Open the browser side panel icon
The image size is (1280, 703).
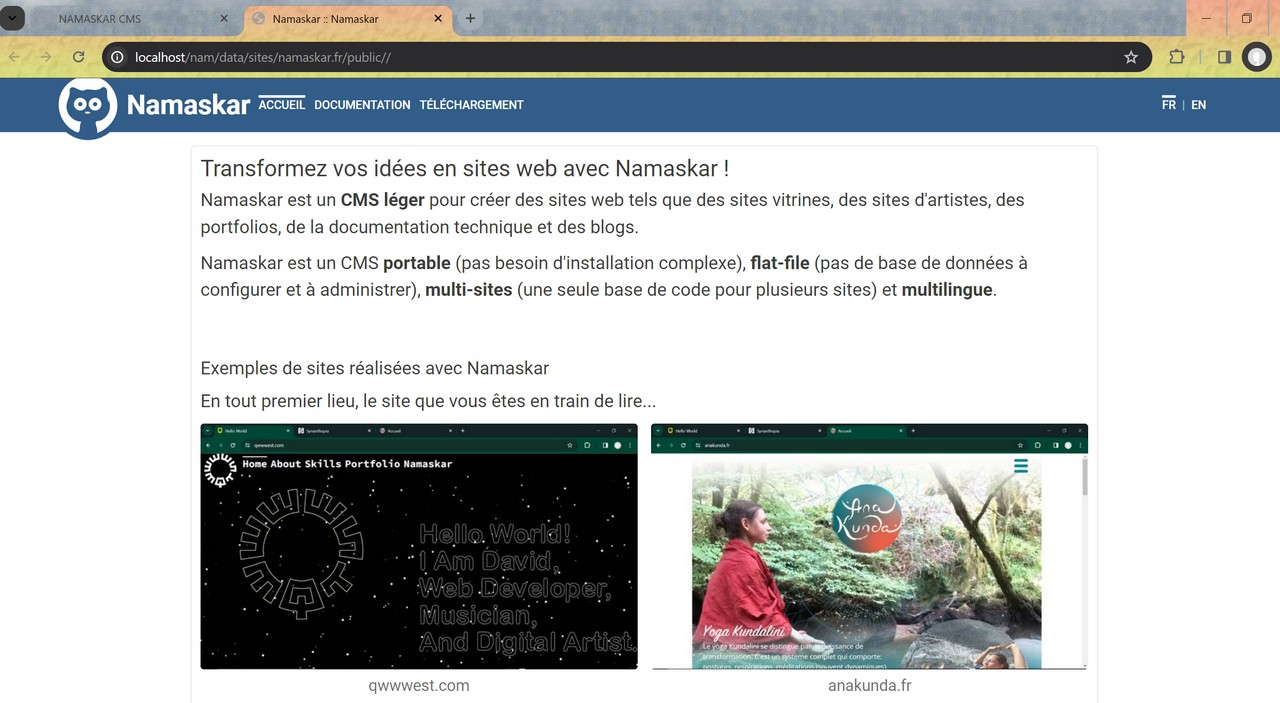point(1224,57)
